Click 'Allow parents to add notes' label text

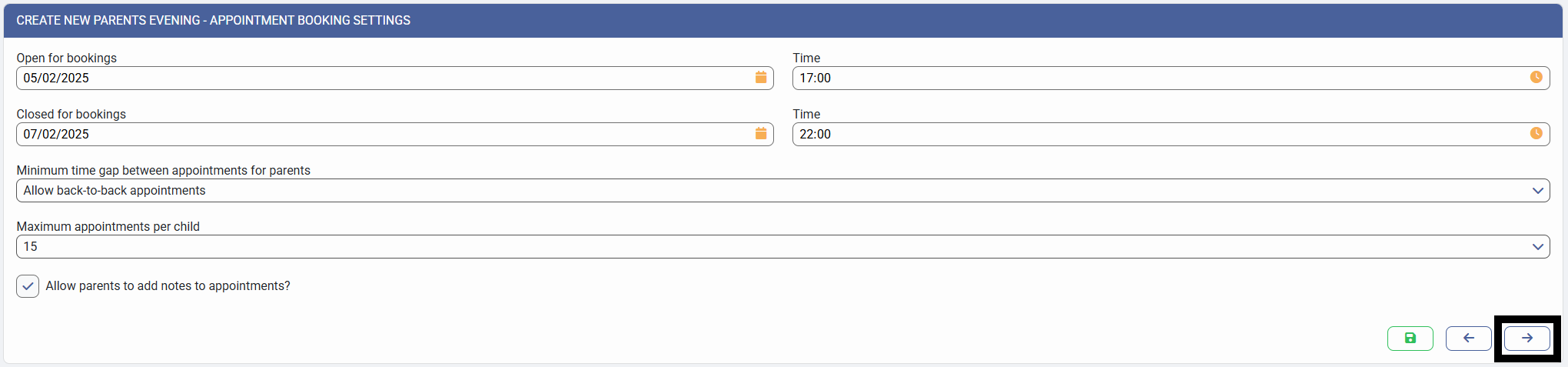[x=168, y=286]
